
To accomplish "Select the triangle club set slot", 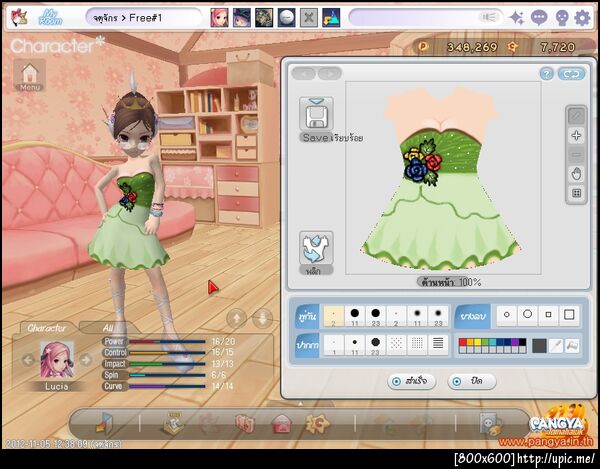I will (x=331, y=18).
